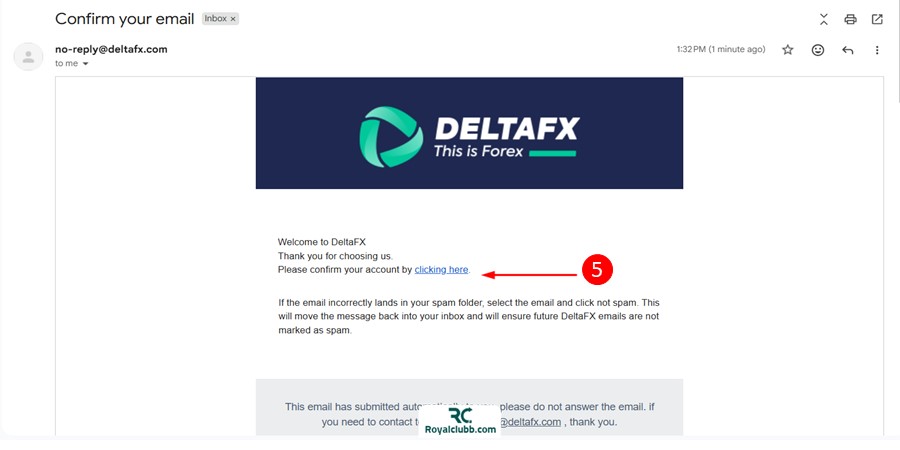The image size is (900, 450).
Task: Select the "to me" recipient text
Action: click(x=67, y=64)
